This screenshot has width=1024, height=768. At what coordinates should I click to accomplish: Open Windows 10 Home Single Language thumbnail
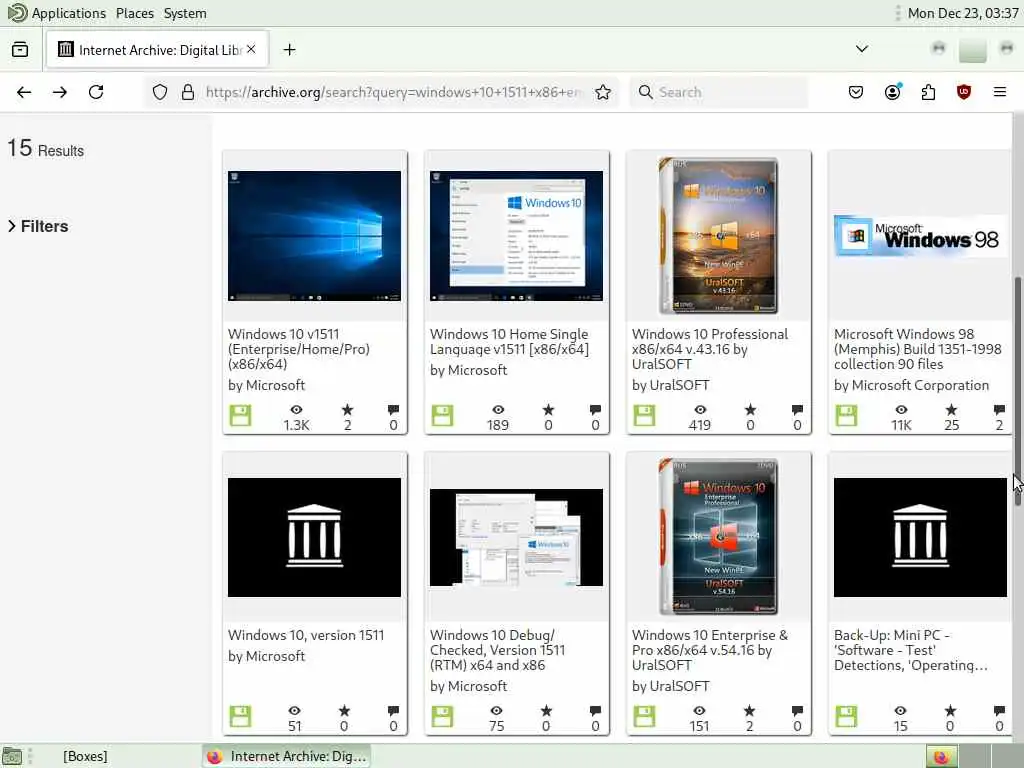517,236
